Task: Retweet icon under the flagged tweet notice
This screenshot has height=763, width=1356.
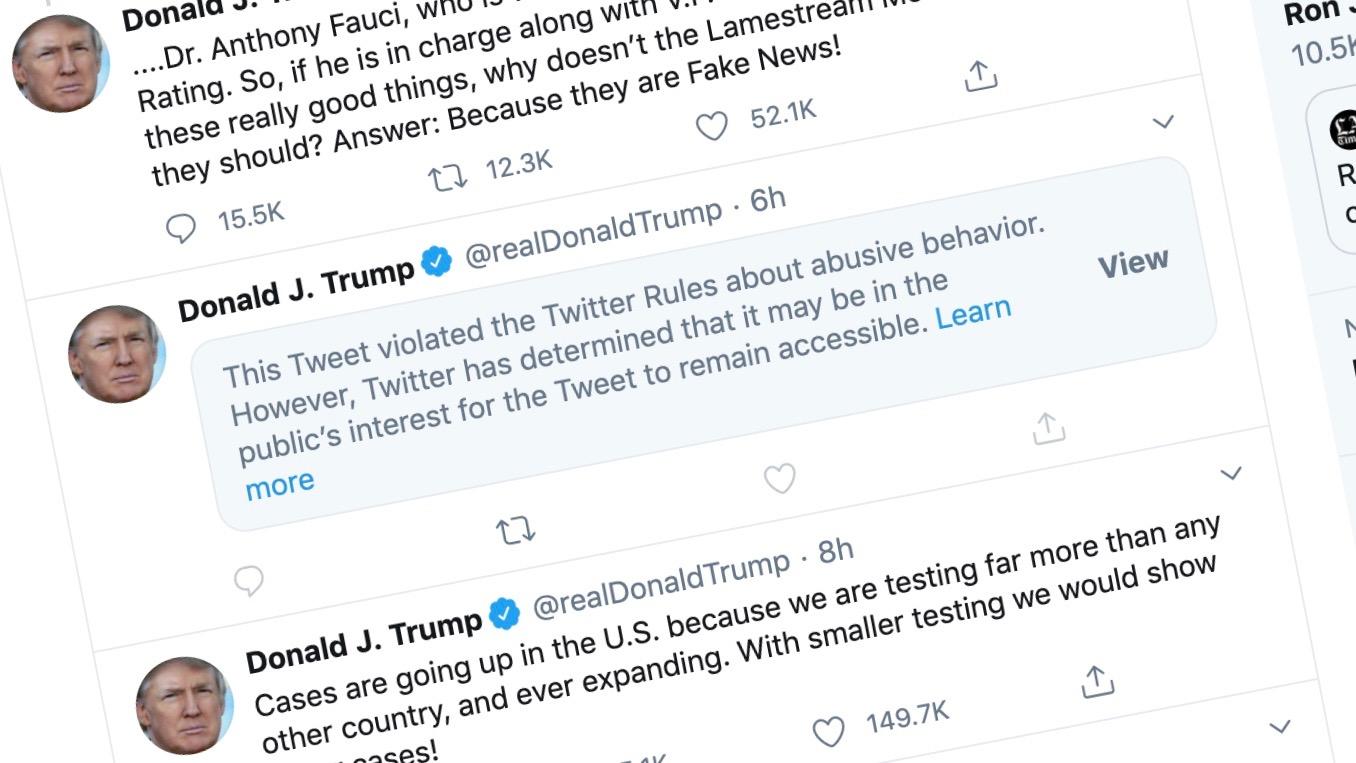Action: (516, 530)
